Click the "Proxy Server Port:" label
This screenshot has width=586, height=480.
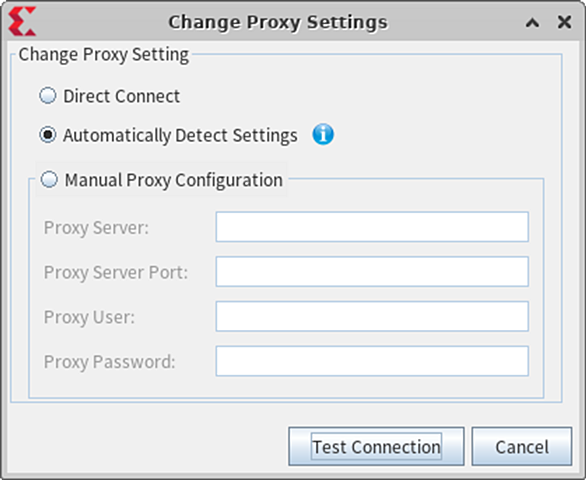116,272
